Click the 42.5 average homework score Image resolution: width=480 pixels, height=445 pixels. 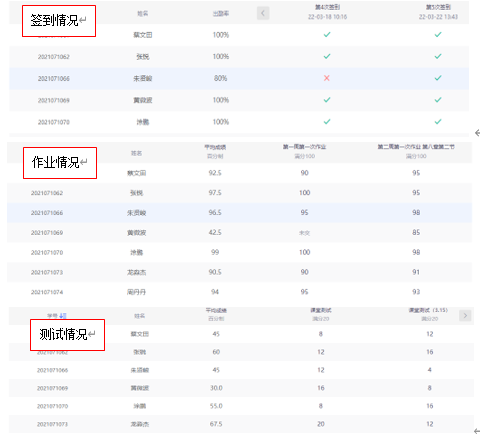215,232
